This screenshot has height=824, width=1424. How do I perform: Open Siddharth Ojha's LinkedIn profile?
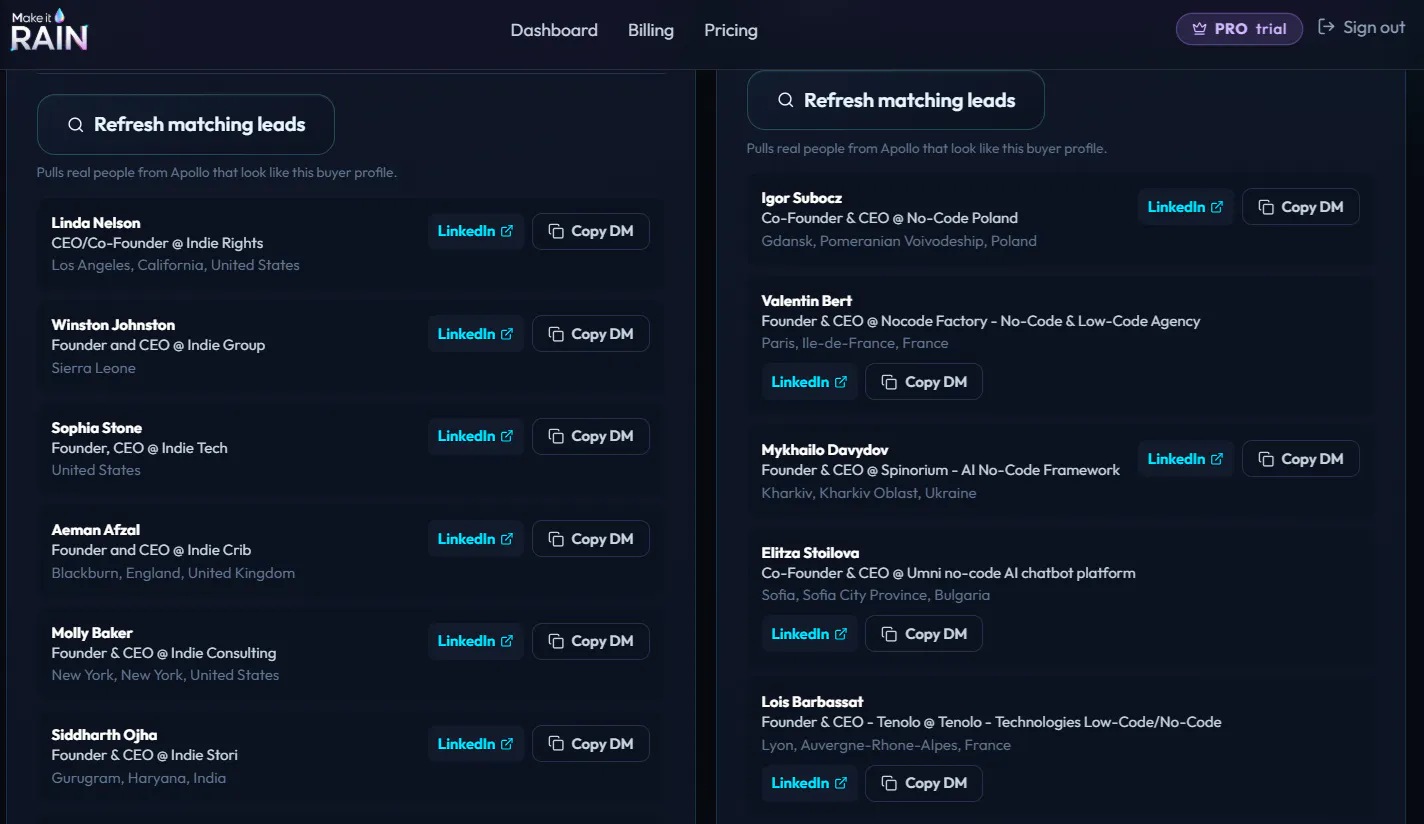(x=476, y=744)
